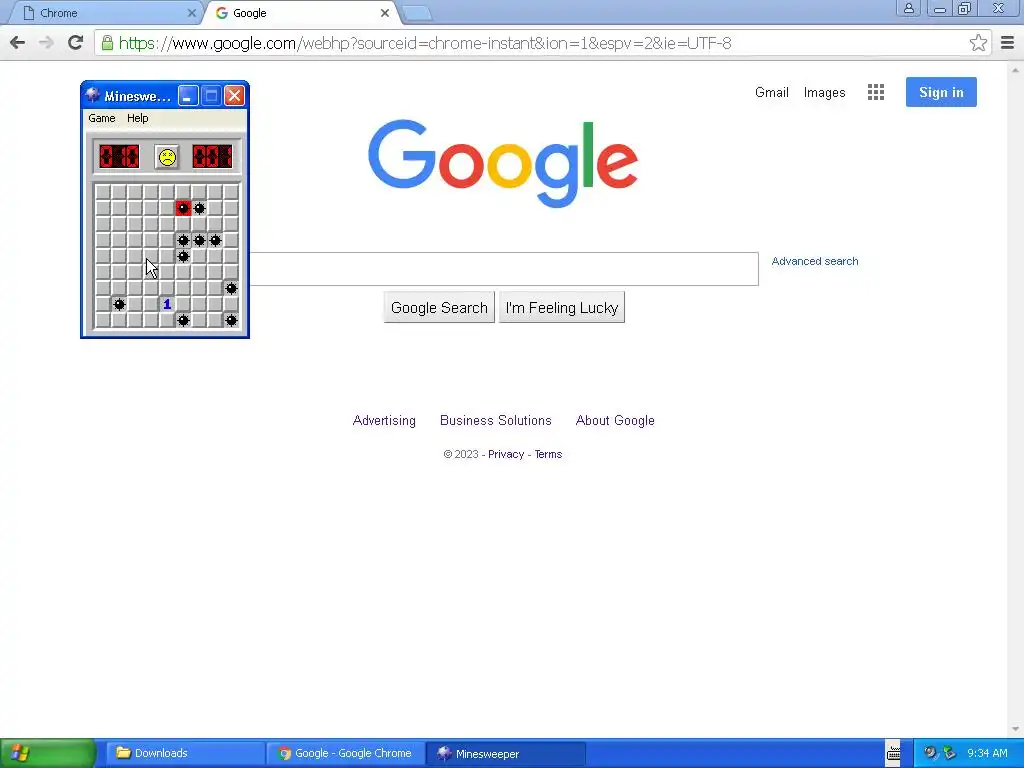Click the Minesweeper timer display

point(212,157)
